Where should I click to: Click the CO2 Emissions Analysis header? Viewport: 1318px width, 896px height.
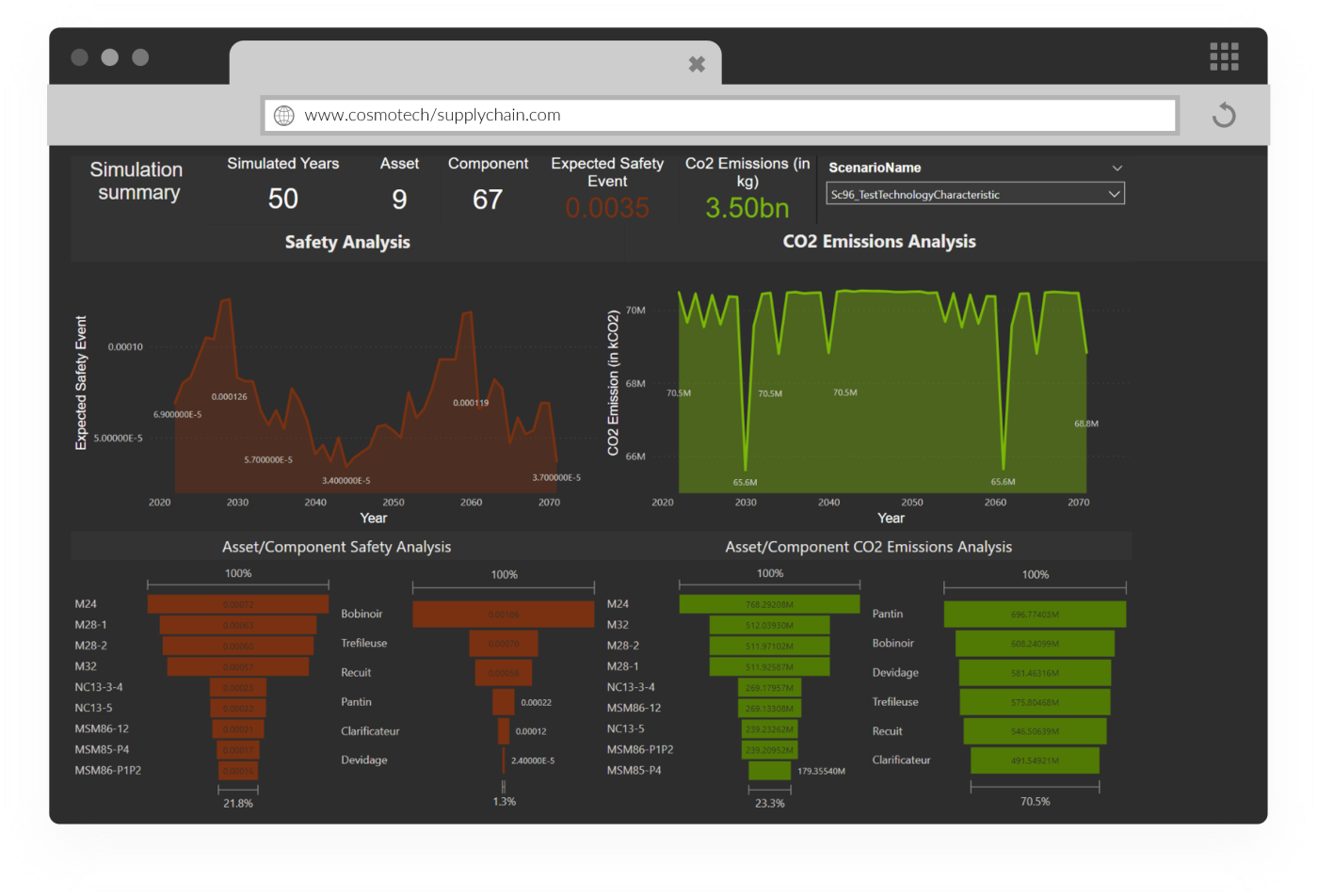[878, 242]
